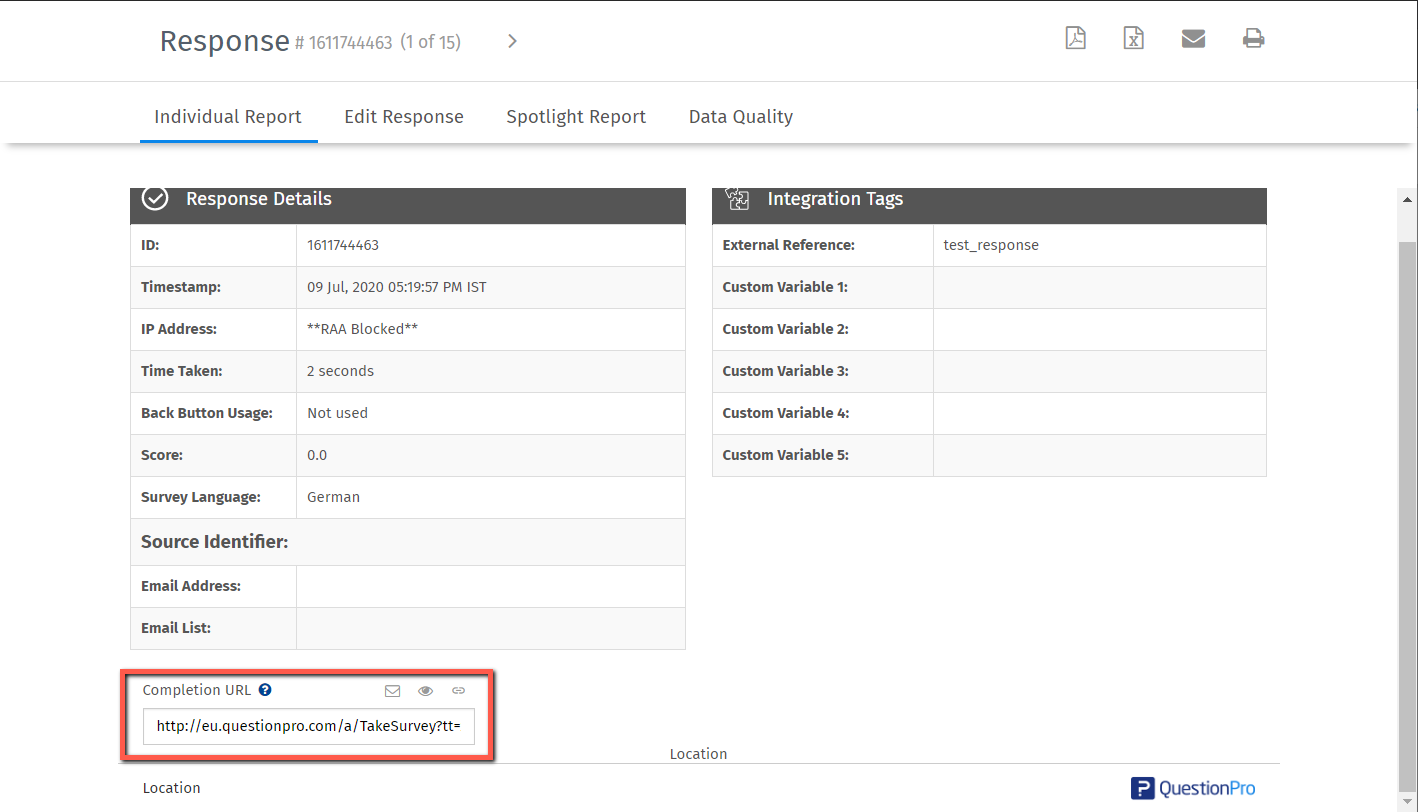Copy the Completion URL link icon

458,690
